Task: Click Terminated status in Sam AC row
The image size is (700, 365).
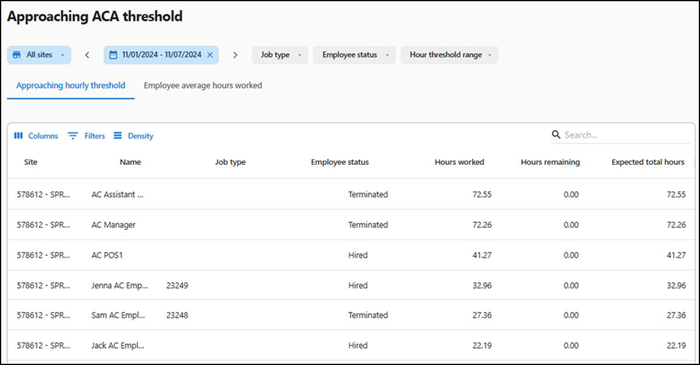Action: tap(368, 315)
